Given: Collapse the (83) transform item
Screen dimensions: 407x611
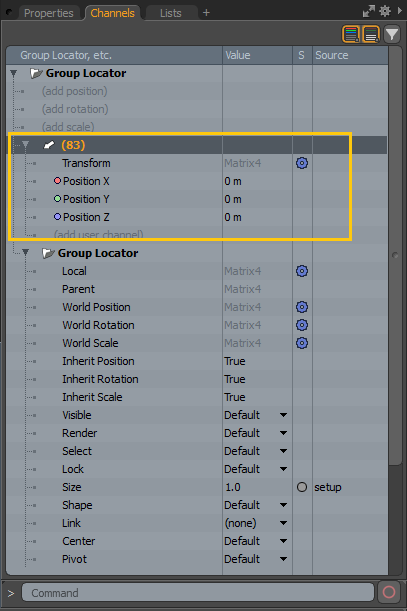Looking at the screenshot, I should pyautogui.click(x=26, y=145).
